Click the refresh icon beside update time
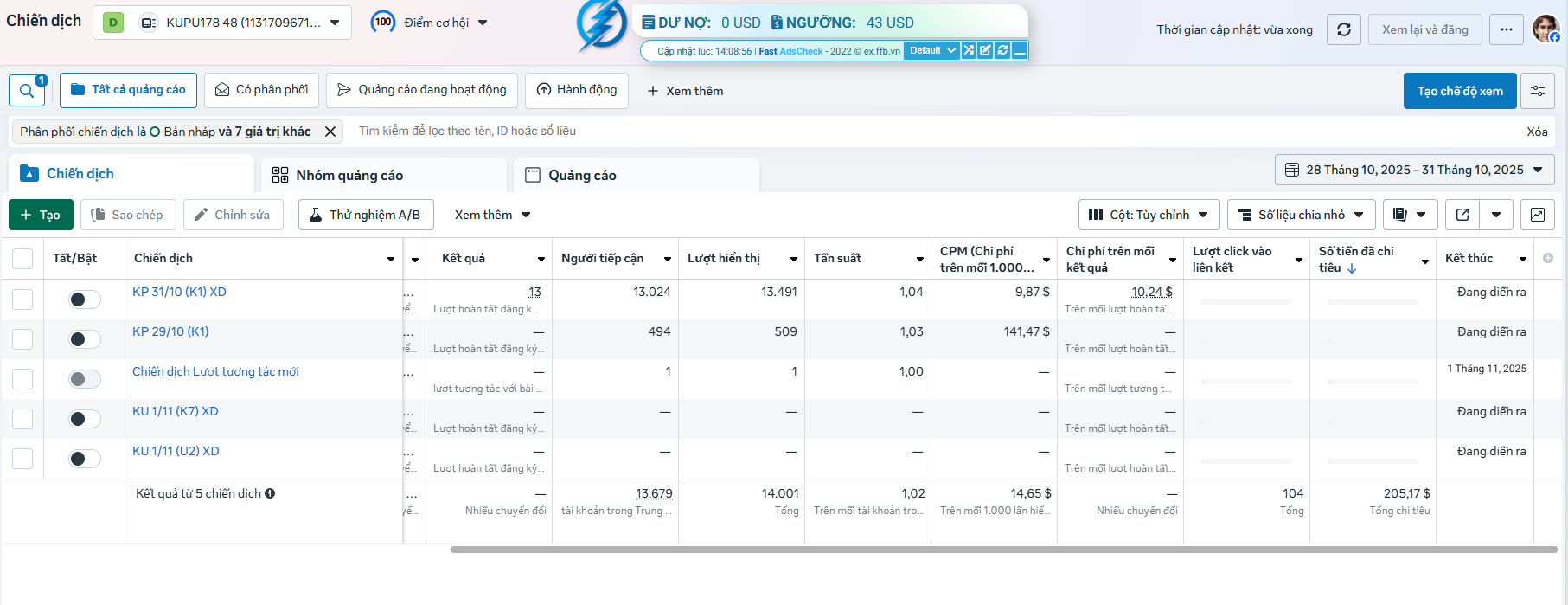 pos(1343,29)
